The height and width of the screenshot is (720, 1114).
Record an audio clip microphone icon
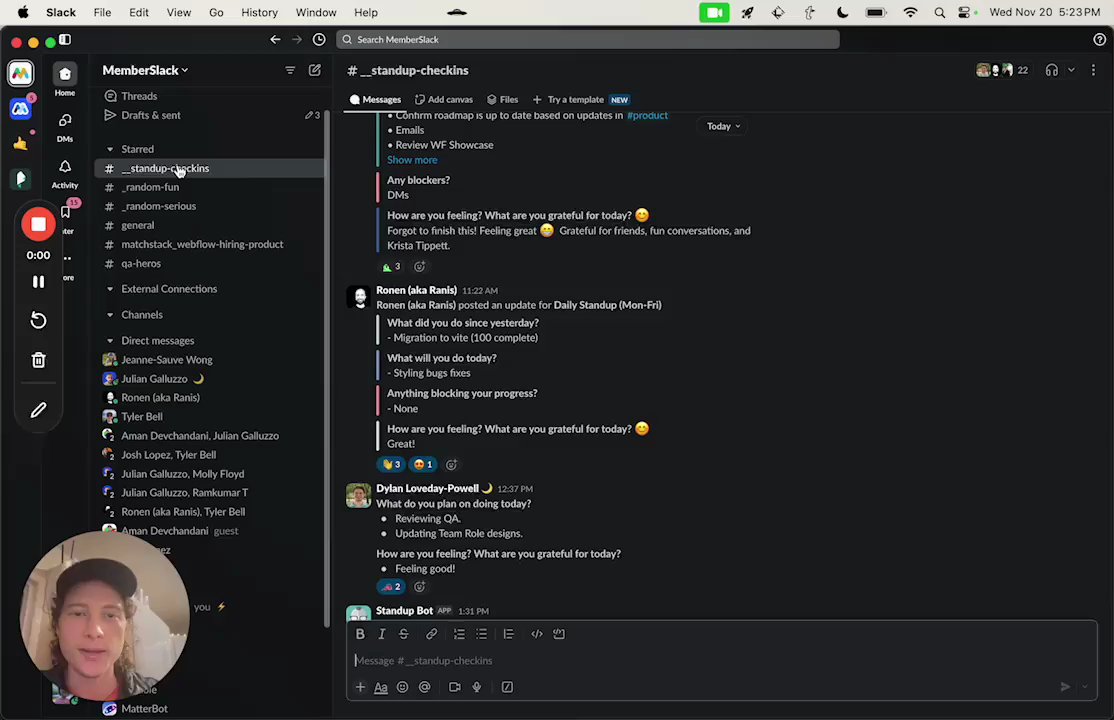pyautogui.click(x=477, y=687)
